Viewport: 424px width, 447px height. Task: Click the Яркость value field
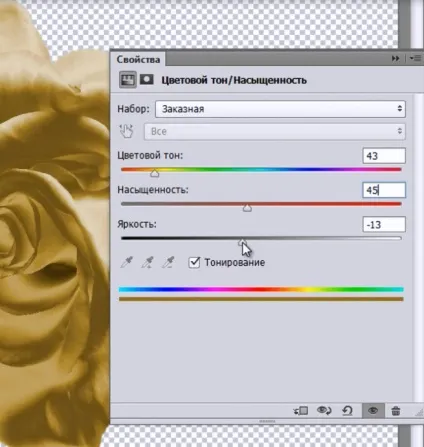tap(384, 224)
